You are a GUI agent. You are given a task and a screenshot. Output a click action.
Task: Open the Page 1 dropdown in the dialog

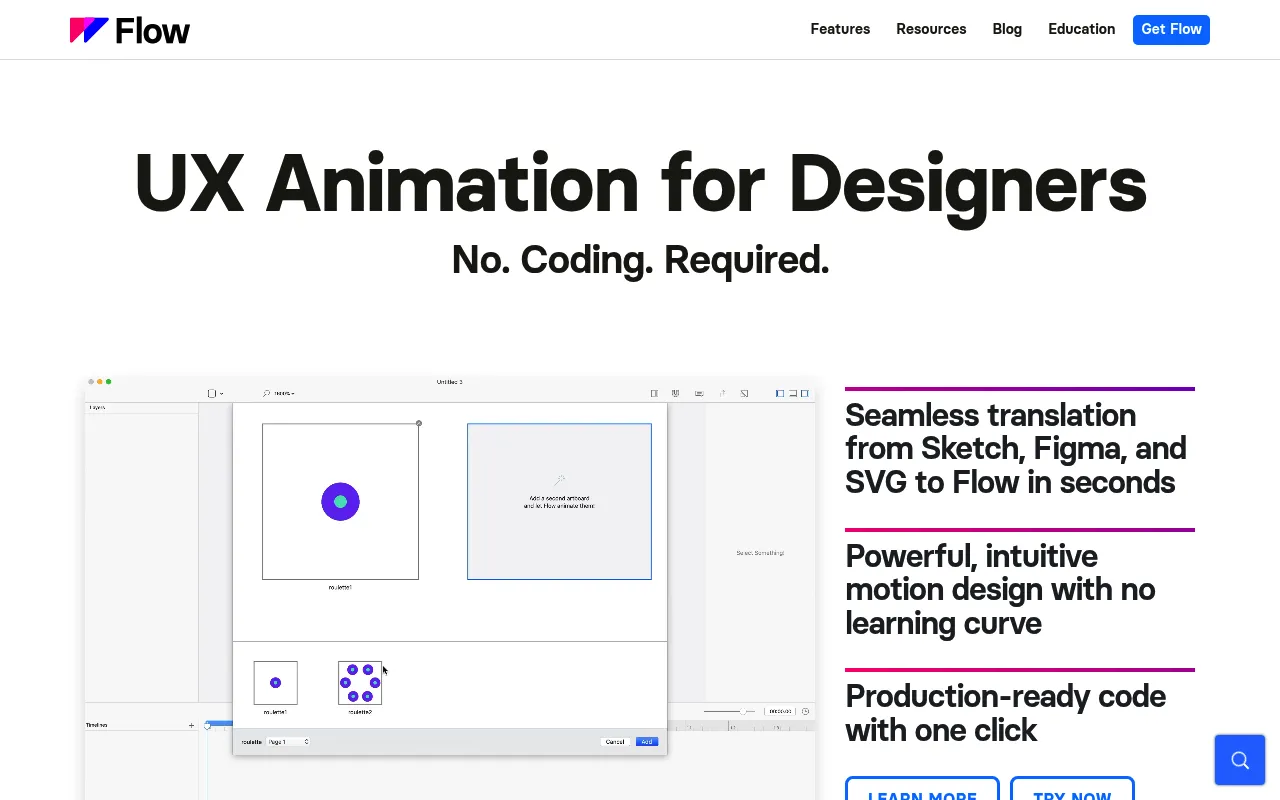tap(288, 742)
